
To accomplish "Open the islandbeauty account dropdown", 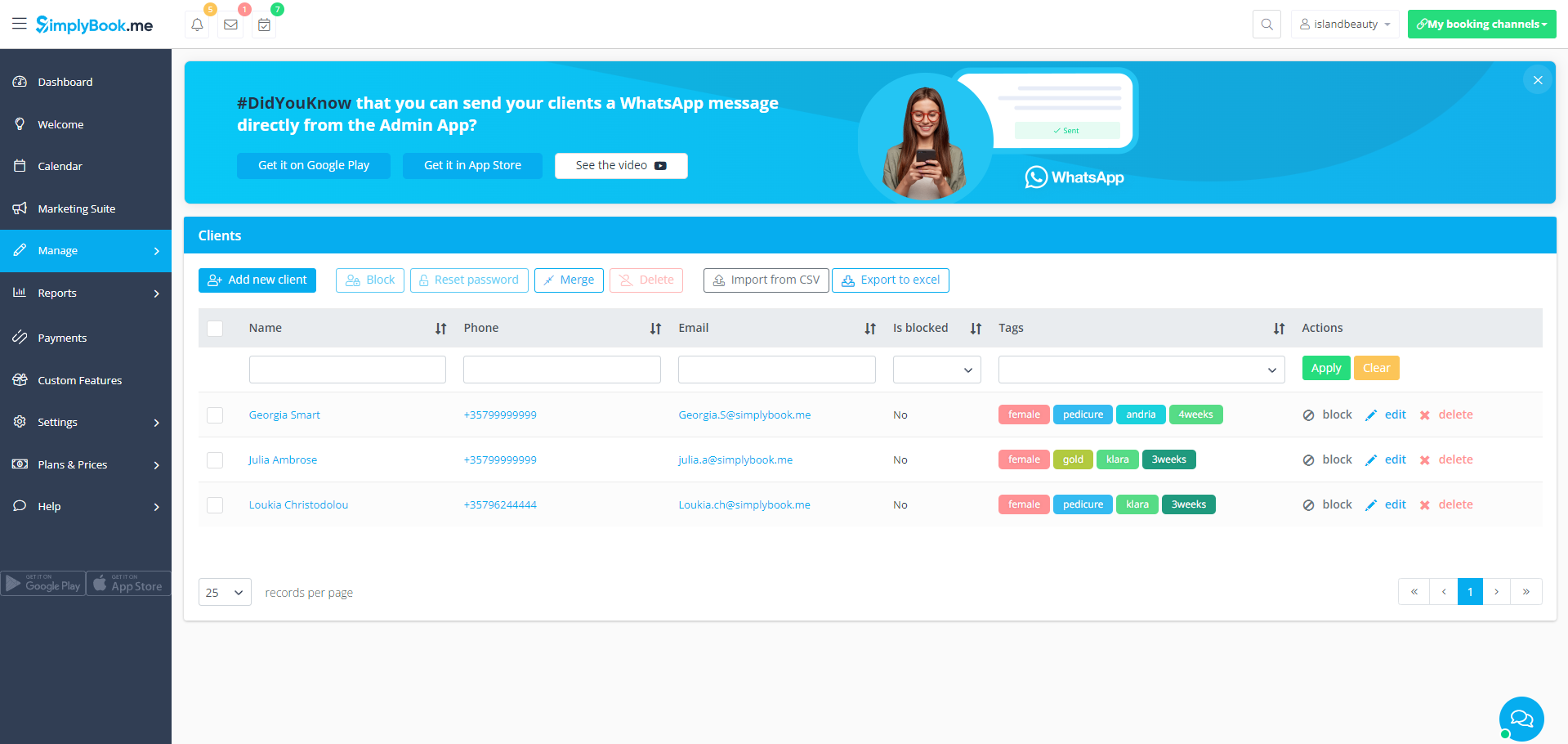I will tap(1345, 25).
